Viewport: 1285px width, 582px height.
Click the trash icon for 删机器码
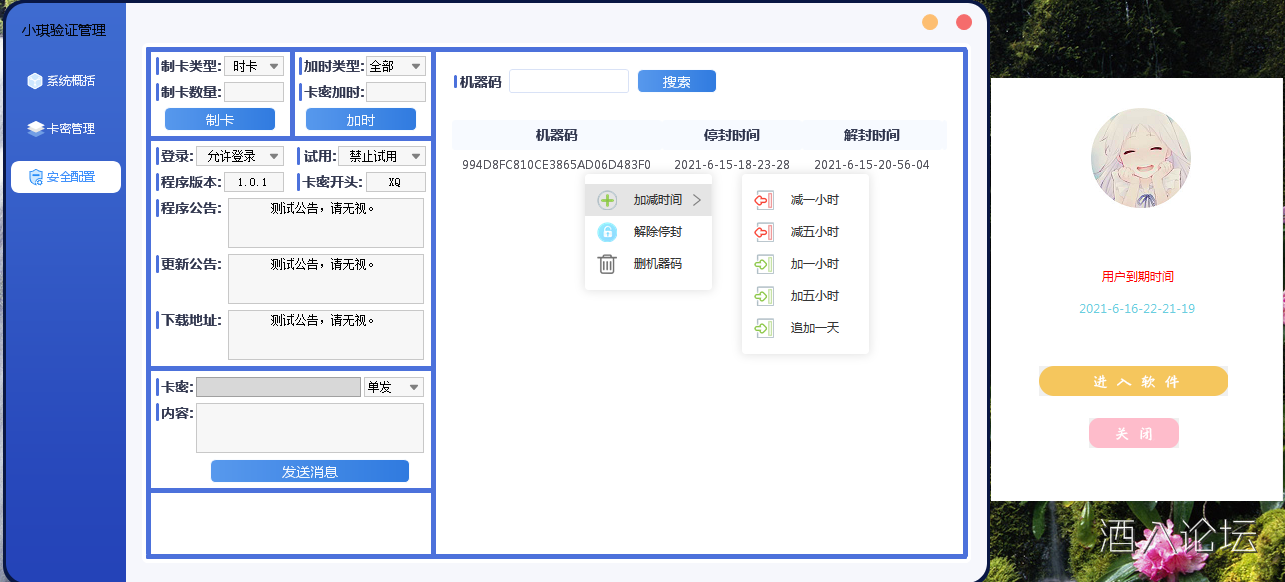[x=607, y=264]
